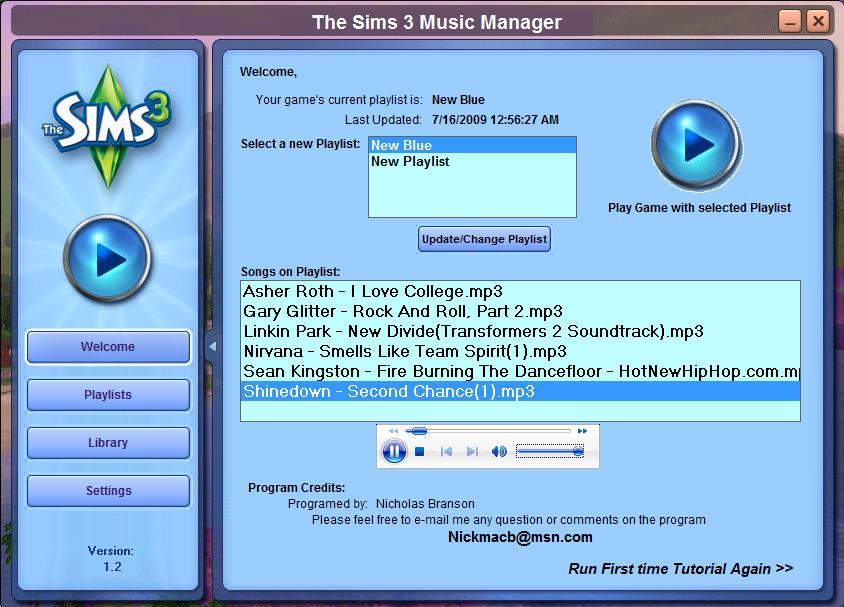Skip to next track in media player
The height and width of the screenshot is (607, 844).
pos(472,451)
